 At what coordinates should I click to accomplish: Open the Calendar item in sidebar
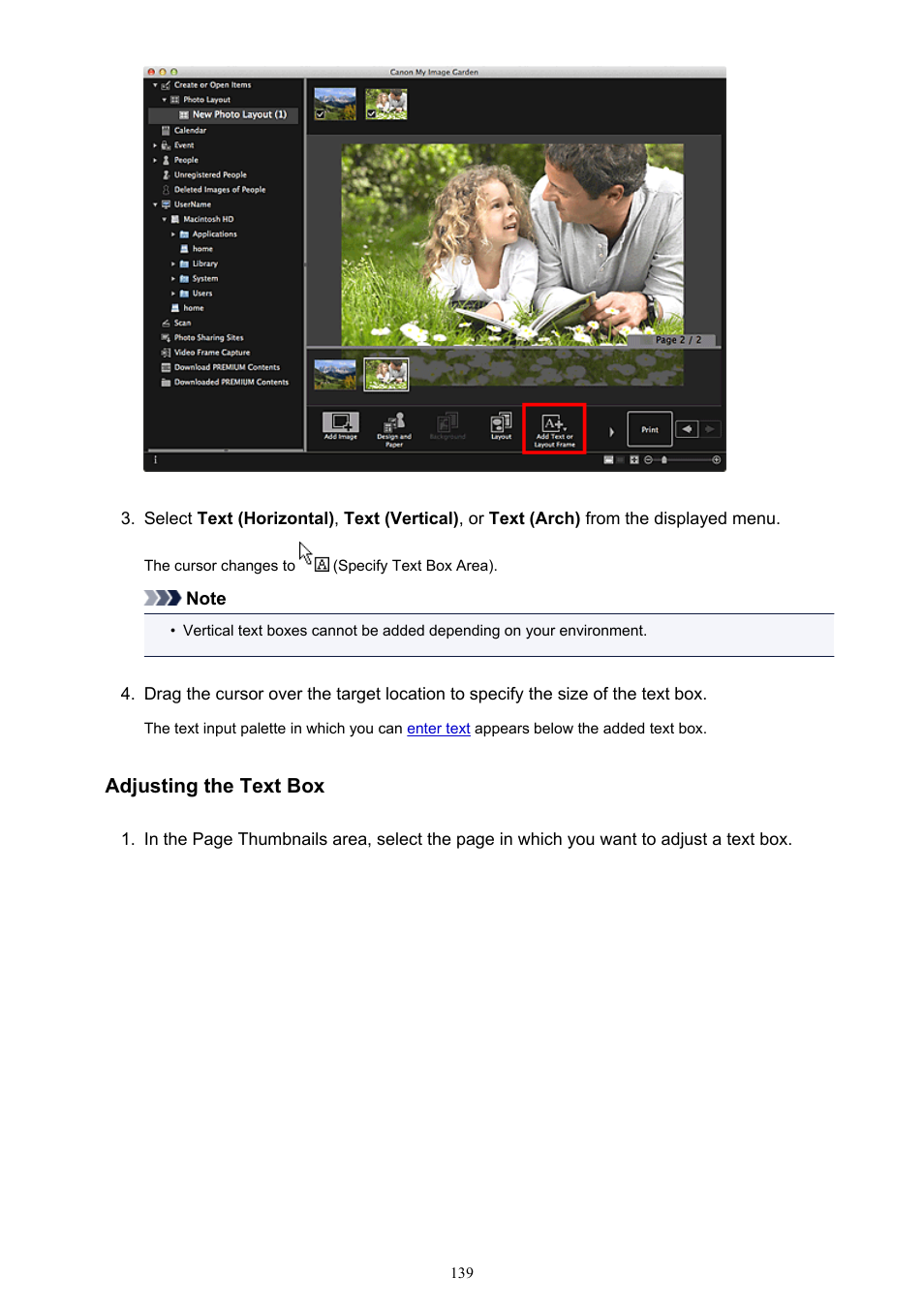point(190,130)
